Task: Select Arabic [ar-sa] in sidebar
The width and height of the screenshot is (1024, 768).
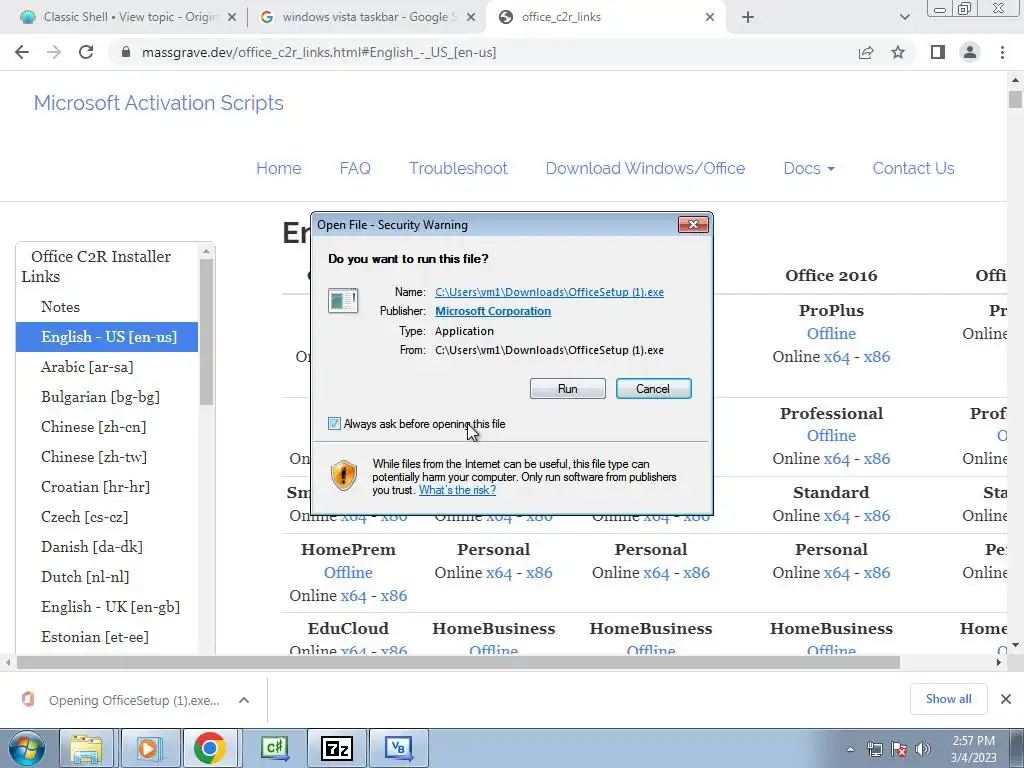Action: point(87,367)
